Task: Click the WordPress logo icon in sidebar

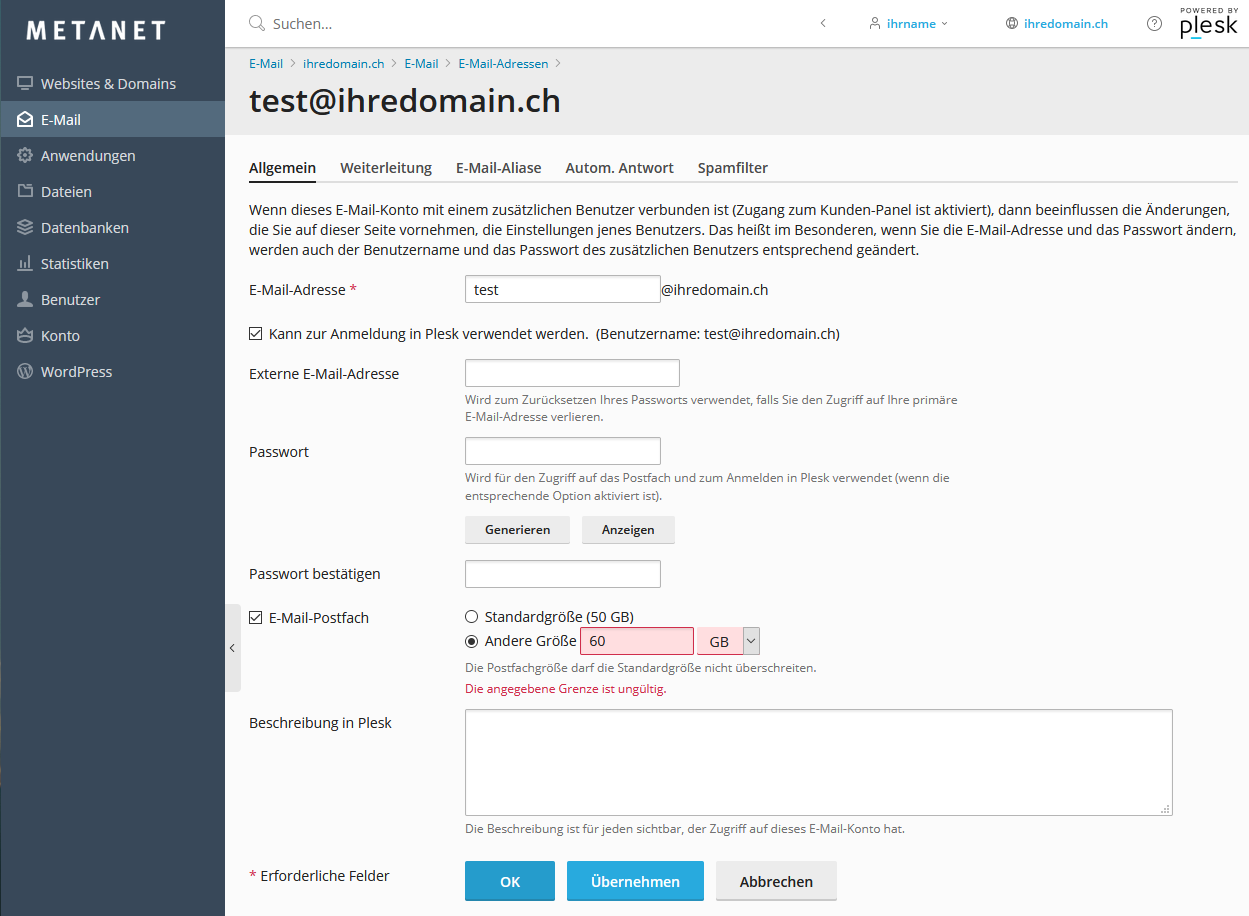Action: coord(25,372)
